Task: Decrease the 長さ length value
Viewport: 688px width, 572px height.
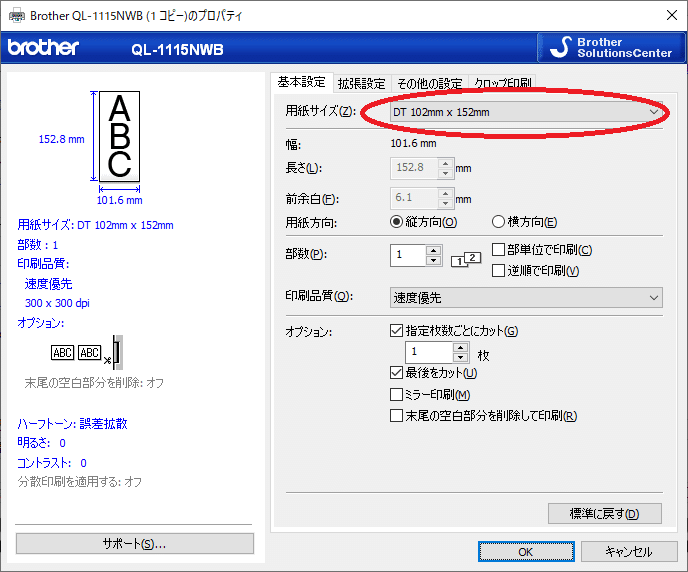Action: (x=445, y=173)
